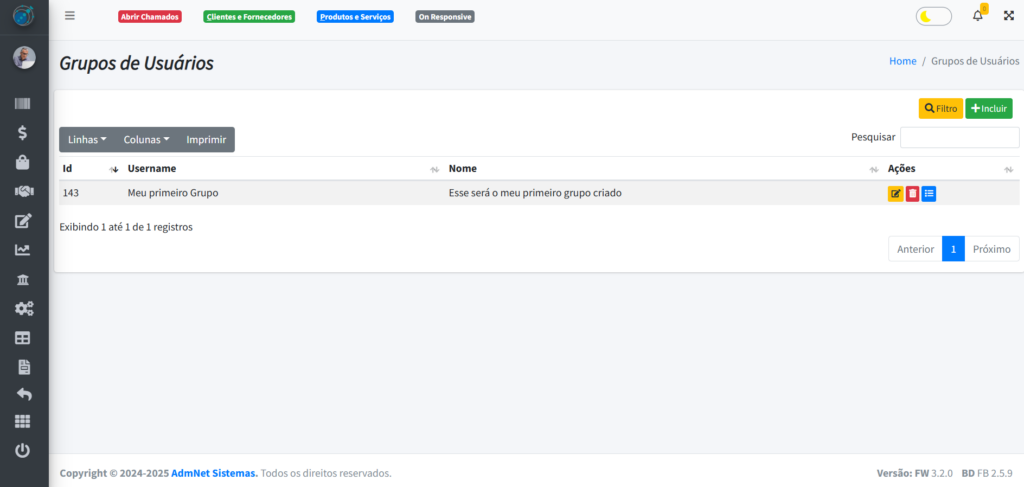Open the Abrir Chamados shortcut
1024x487 pixels.
tap(149, 17)
